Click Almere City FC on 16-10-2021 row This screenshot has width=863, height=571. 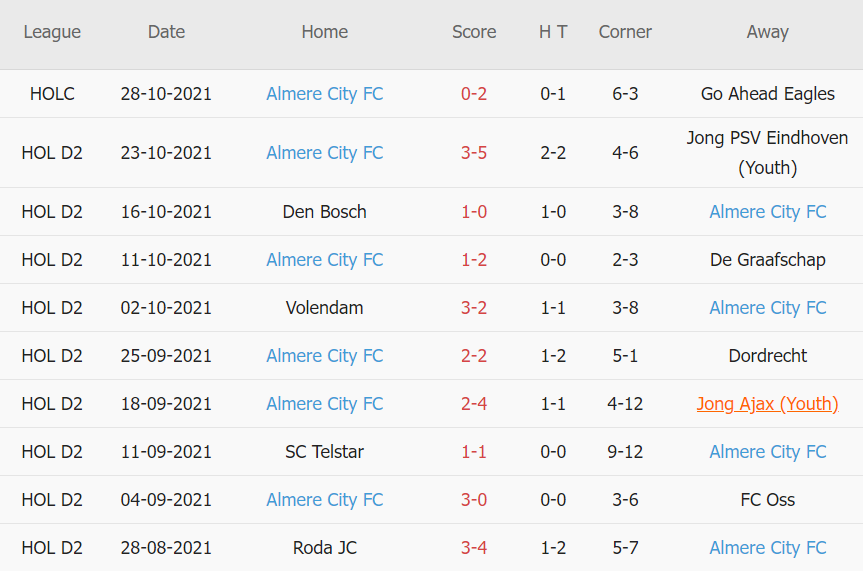767,212
